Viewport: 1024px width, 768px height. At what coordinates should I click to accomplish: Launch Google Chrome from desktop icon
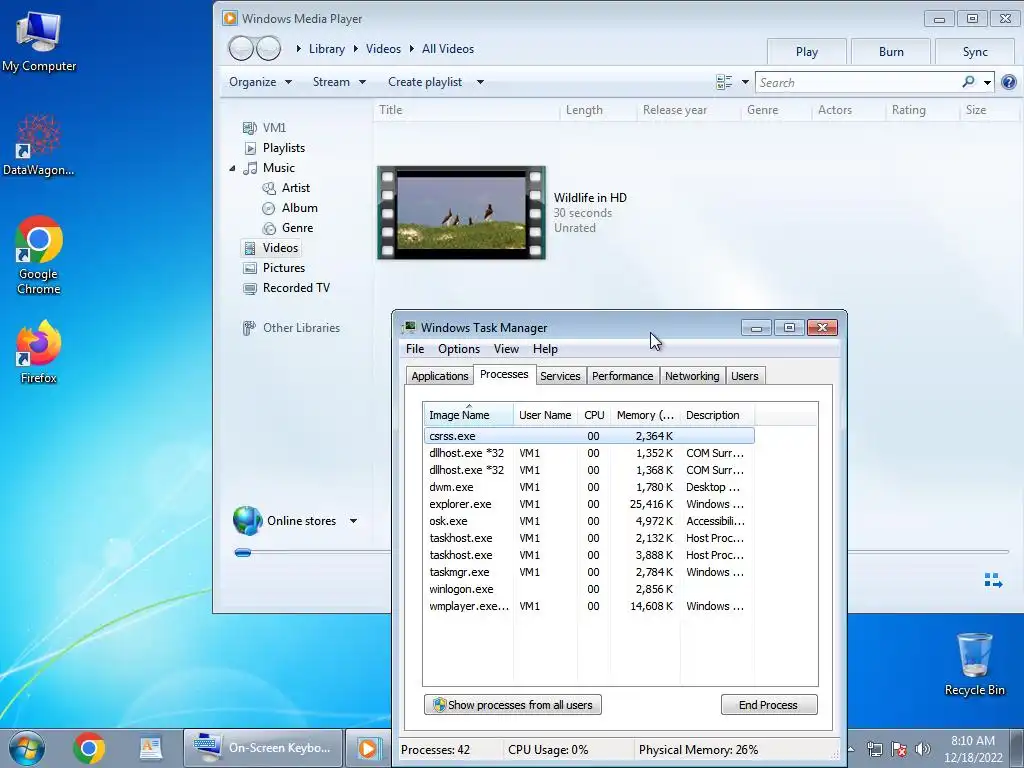[39, 255]
